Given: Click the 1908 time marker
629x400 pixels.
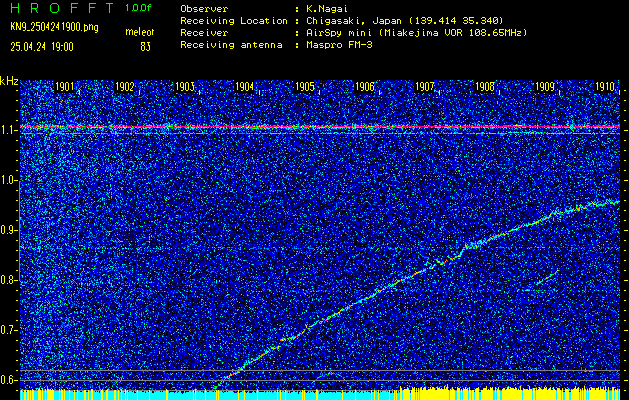Looking at the screenshot, I should [485, 87].
